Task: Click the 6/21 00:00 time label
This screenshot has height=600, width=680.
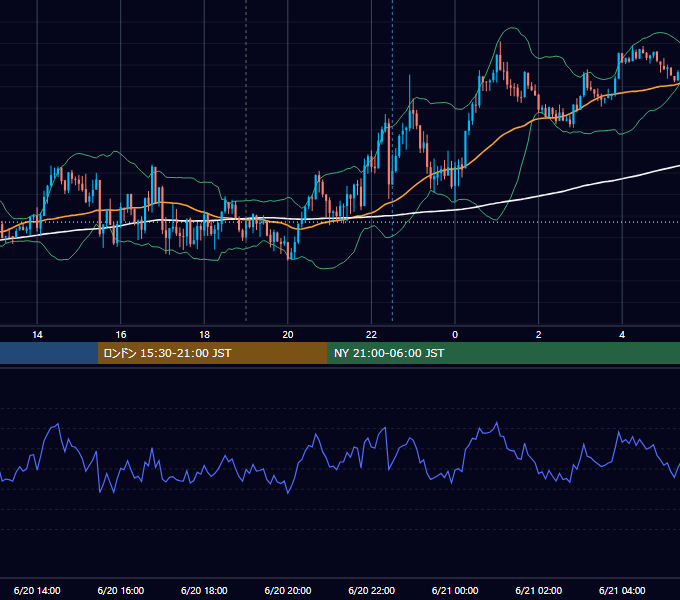Action: pyautogui.click(x=455, y=590)
